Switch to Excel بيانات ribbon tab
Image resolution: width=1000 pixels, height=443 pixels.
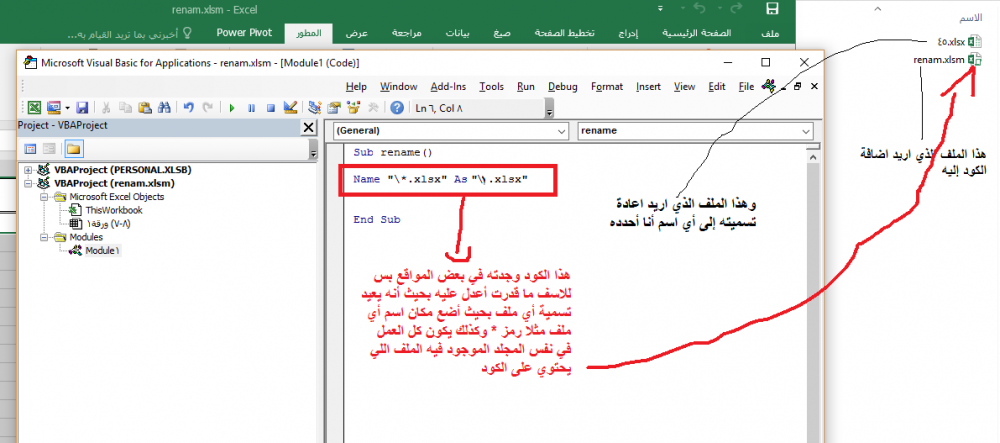457,33
